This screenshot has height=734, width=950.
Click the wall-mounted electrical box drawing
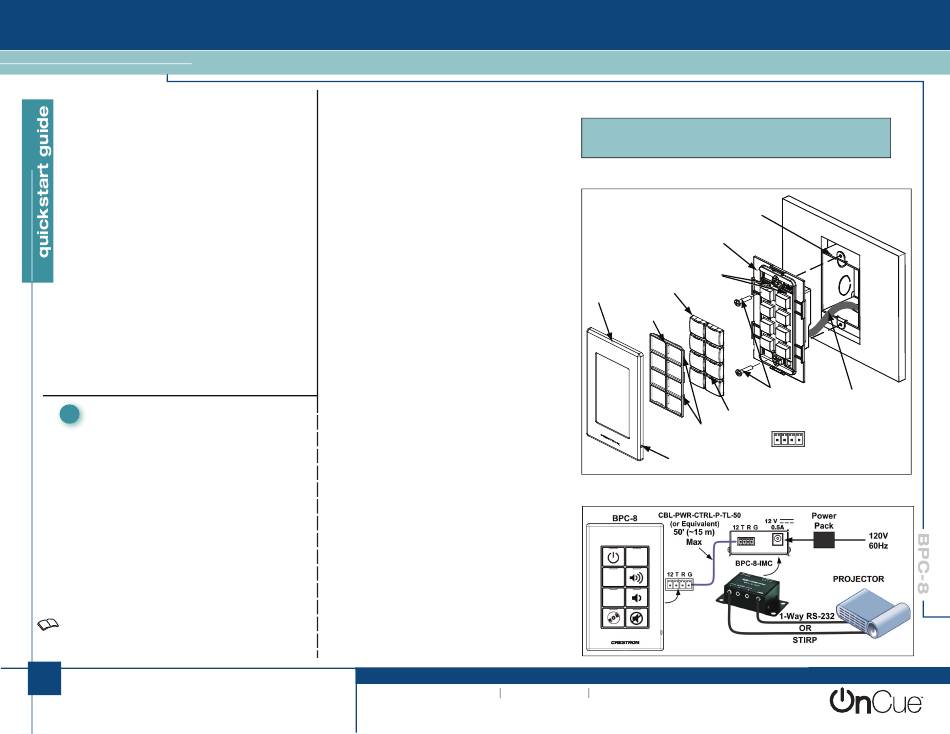point(840,290)
